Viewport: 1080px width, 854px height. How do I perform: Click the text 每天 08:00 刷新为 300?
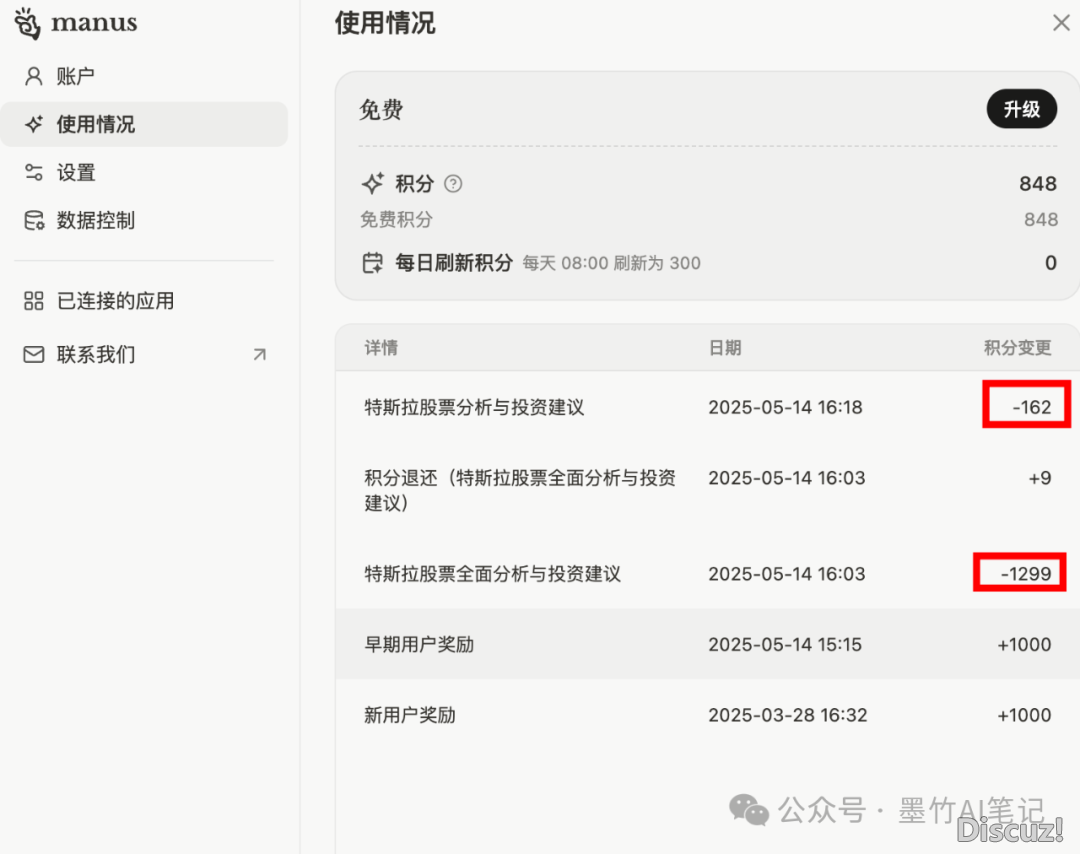pos(612,263)
